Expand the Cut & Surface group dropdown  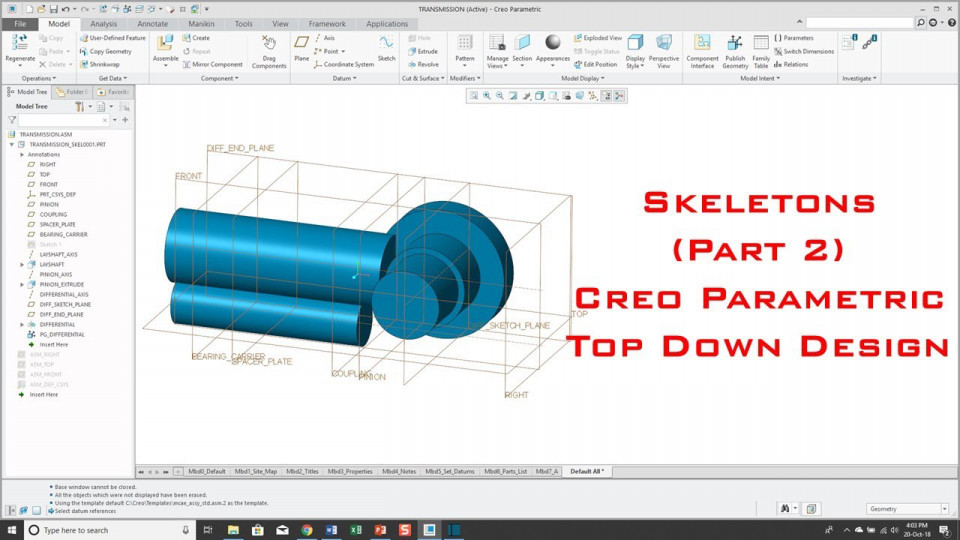423,78
